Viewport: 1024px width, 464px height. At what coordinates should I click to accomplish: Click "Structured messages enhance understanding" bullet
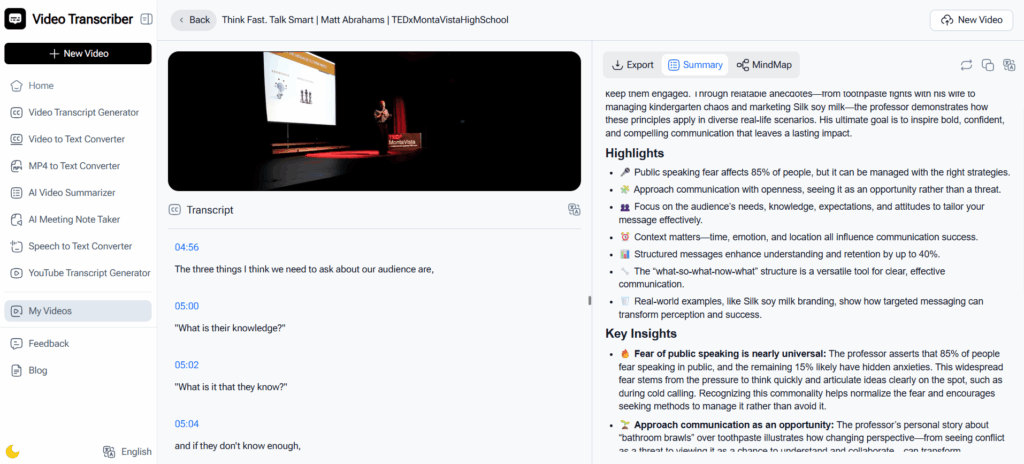[x=779, y=254]
